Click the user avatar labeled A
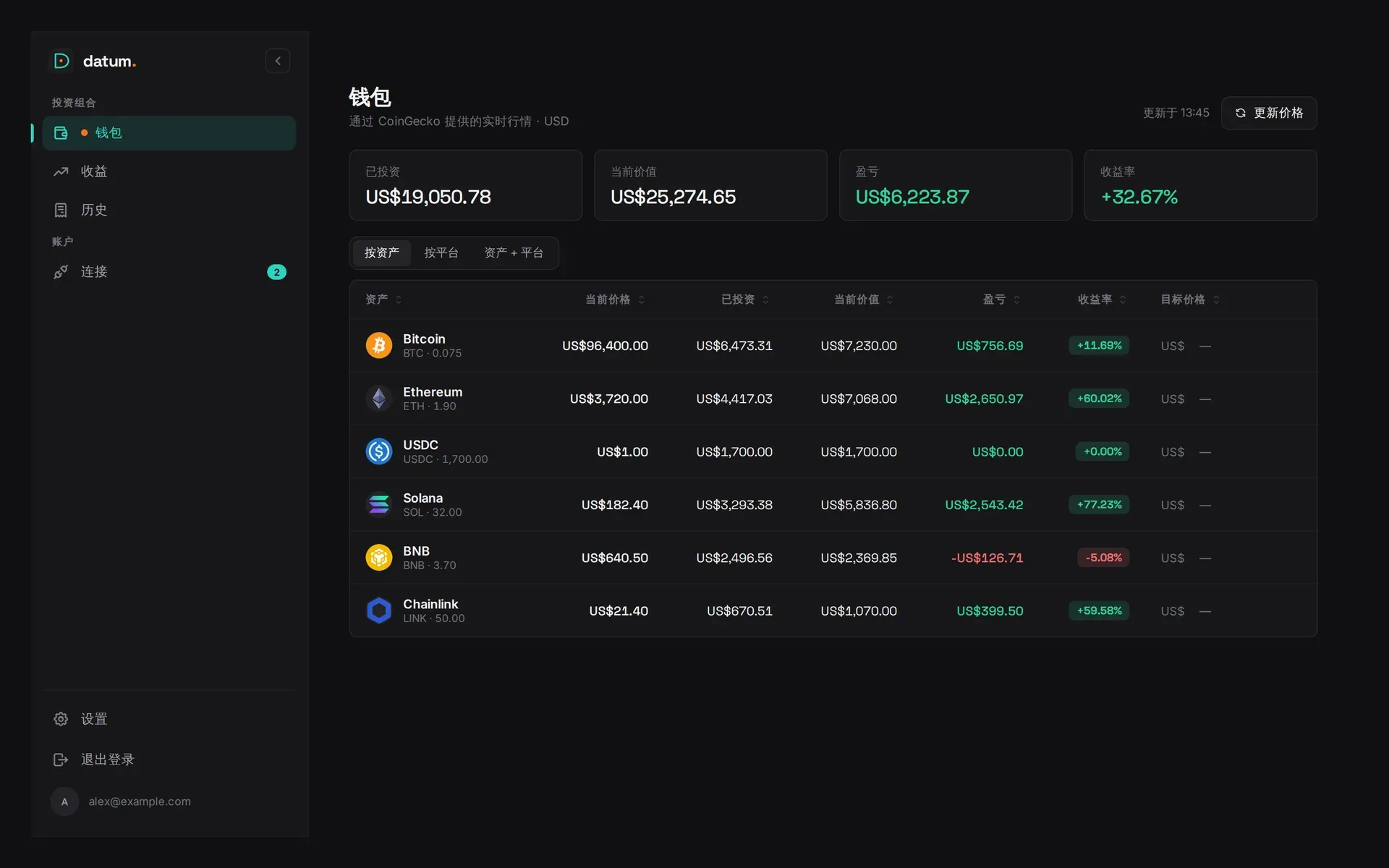 (x=64, y=801)
